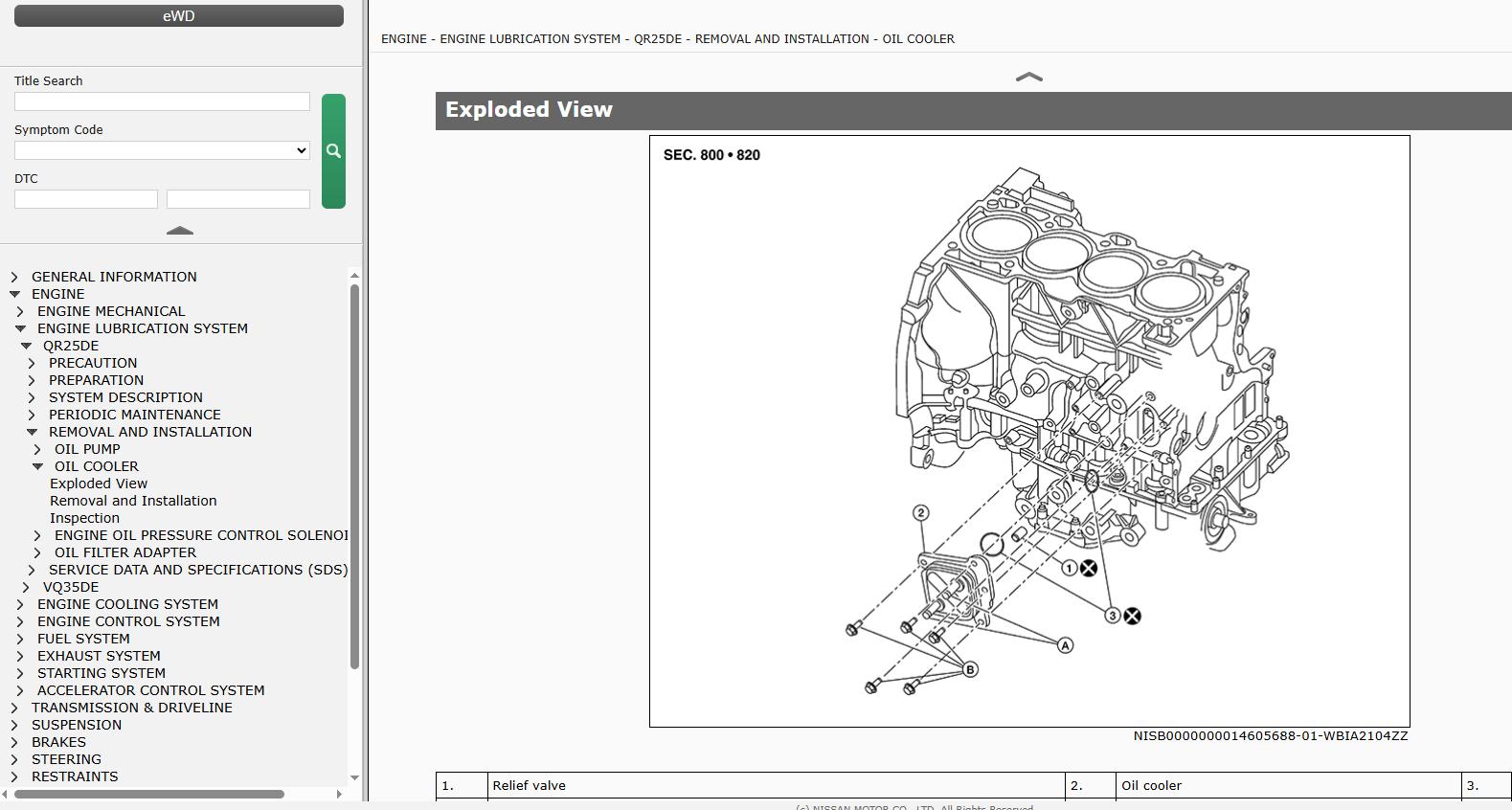Click the green search magnifier button
The image size is (1512, 810).
pos(333,151)
